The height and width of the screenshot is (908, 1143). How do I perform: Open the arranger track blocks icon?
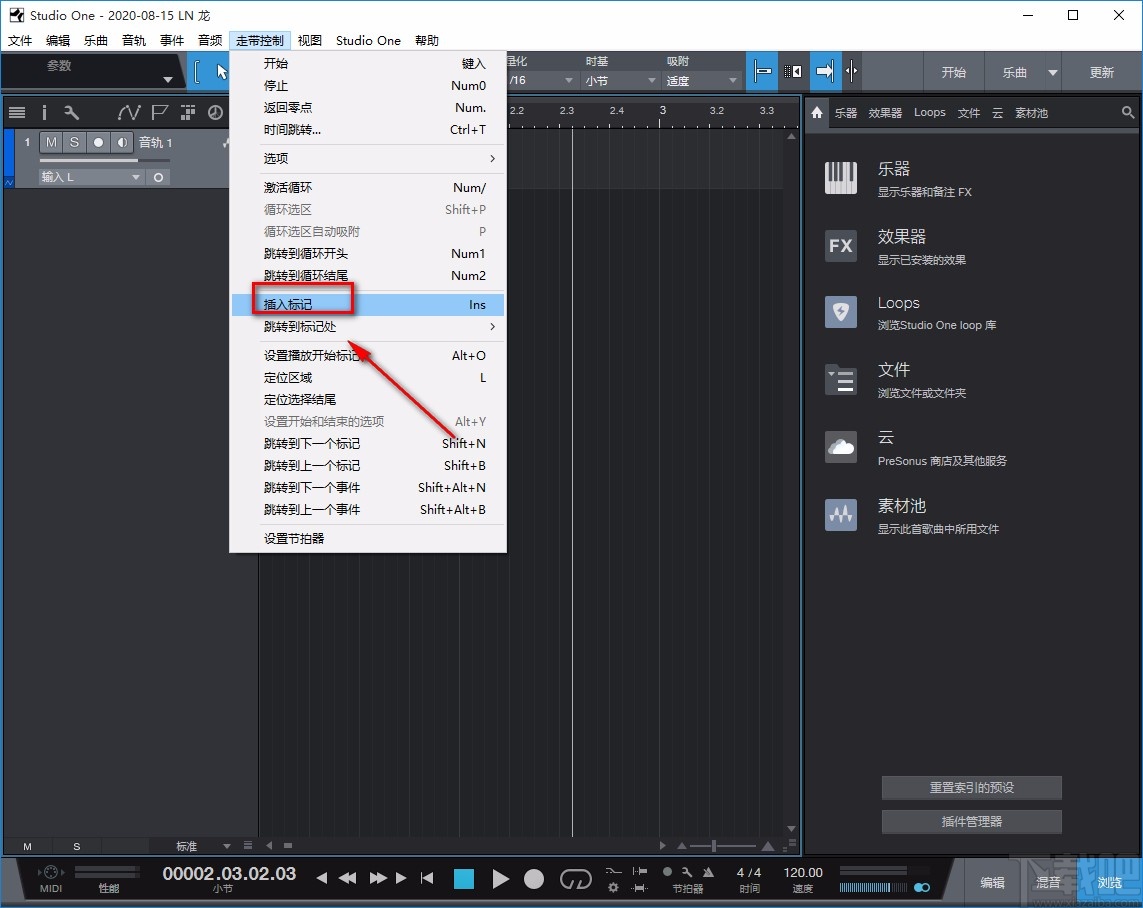(x=188, y=112)
